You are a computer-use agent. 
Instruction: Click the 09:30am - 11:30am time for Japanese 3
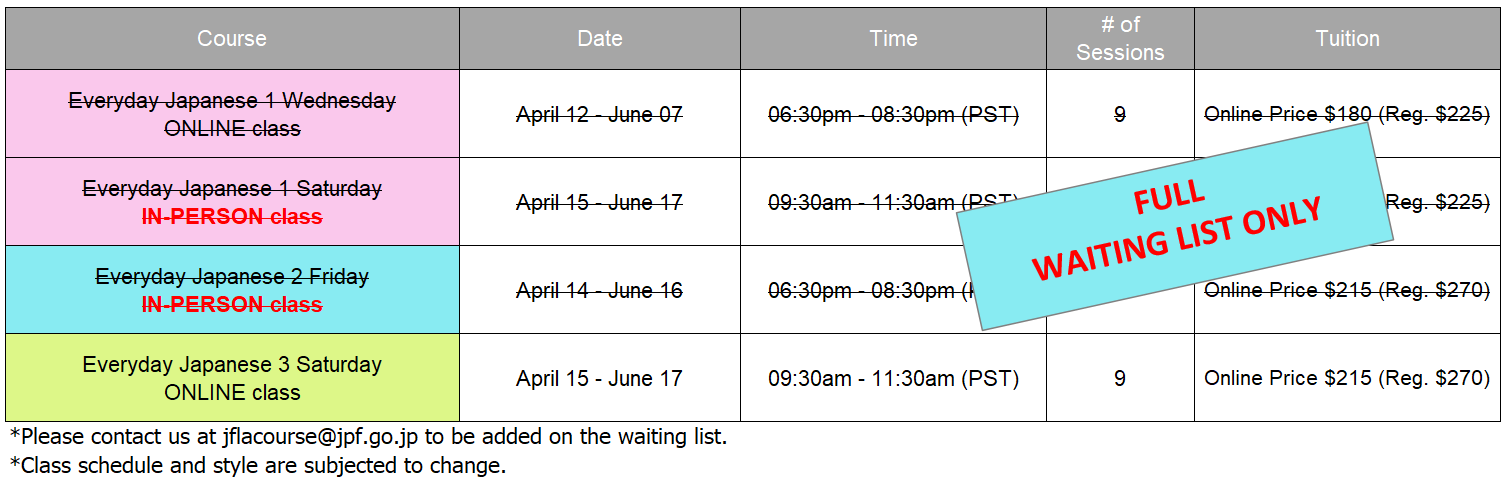tap(893, 379)
